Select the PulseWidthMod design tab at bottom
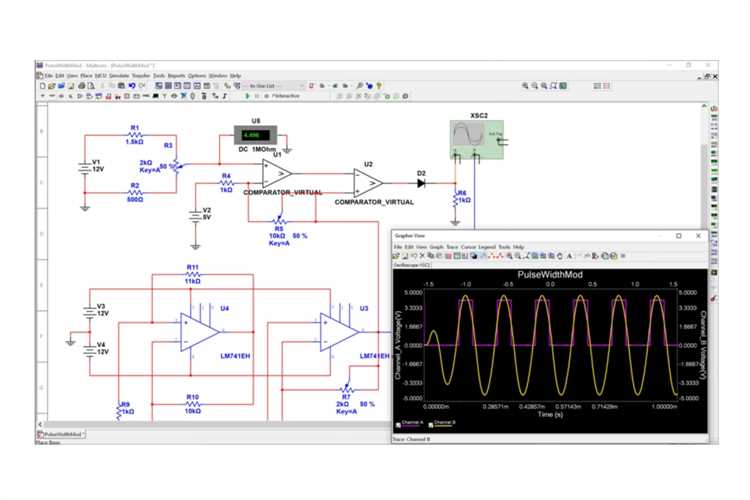750x500 pixels. tap(62, 434)
